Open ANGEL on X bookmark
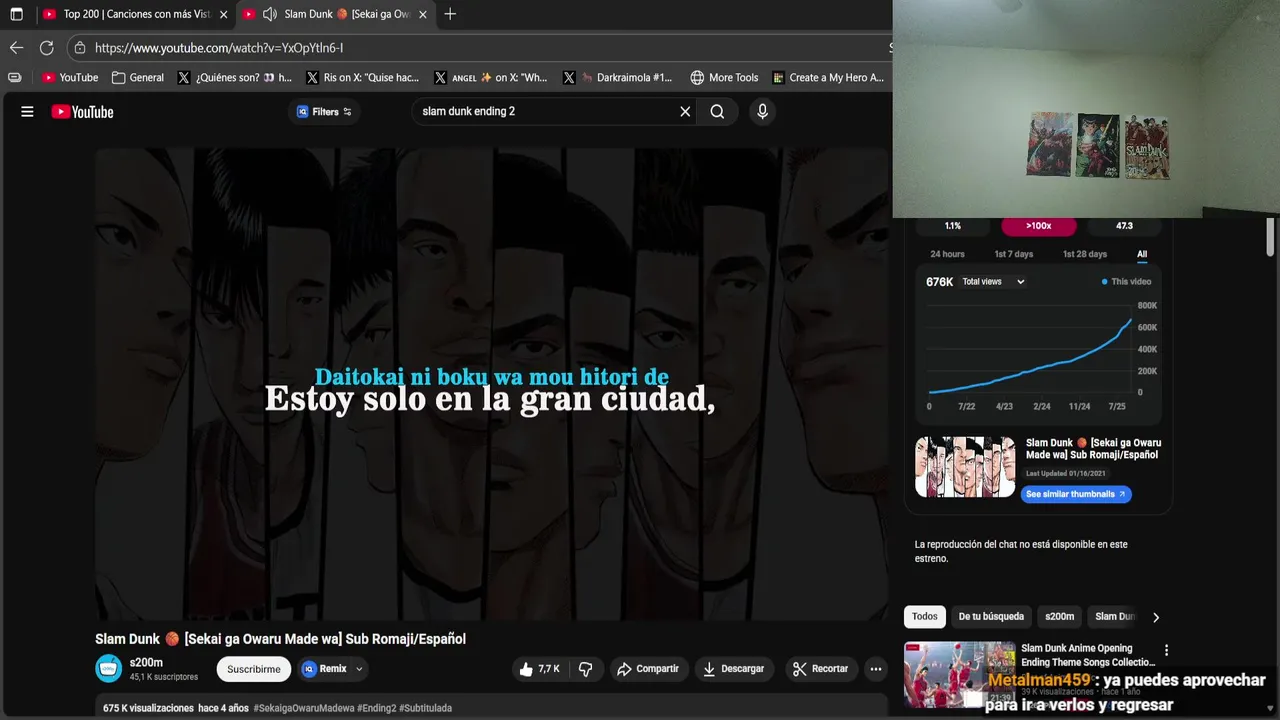 tap(490, 77)
